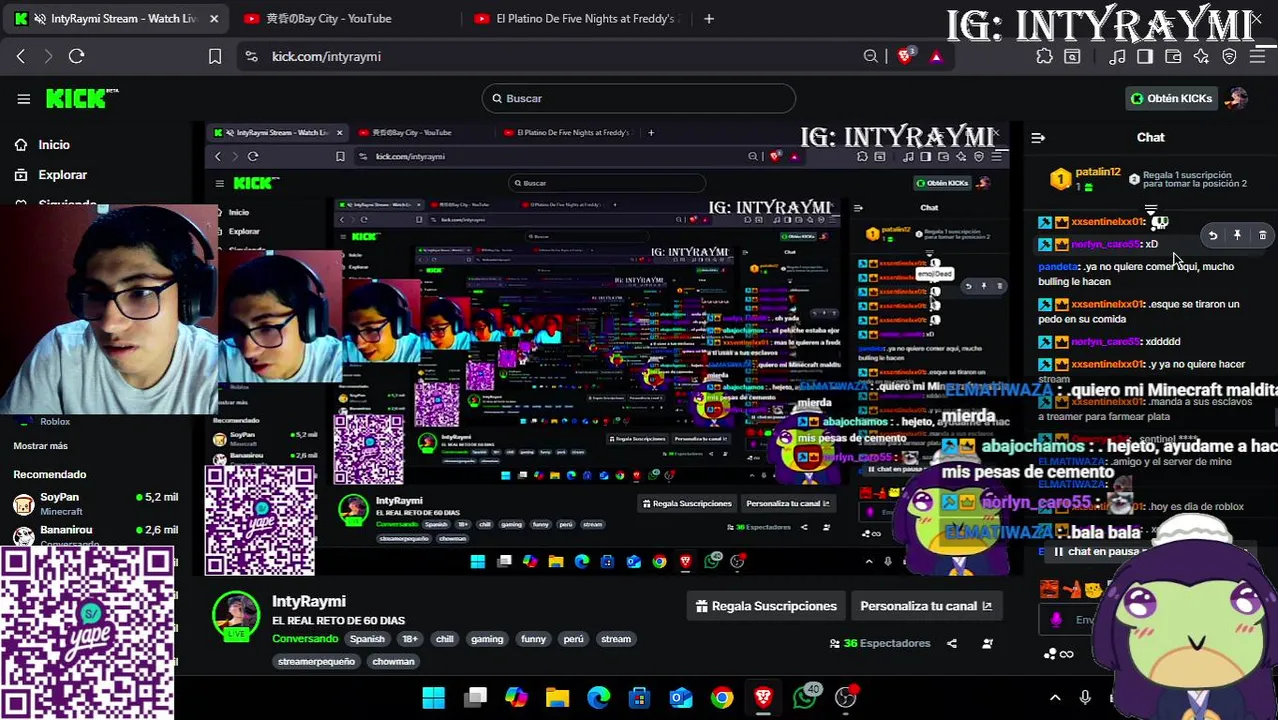
Task: Open Brave Rewards triangle icon
Action: pyautogui.click(x=936, y=57)
